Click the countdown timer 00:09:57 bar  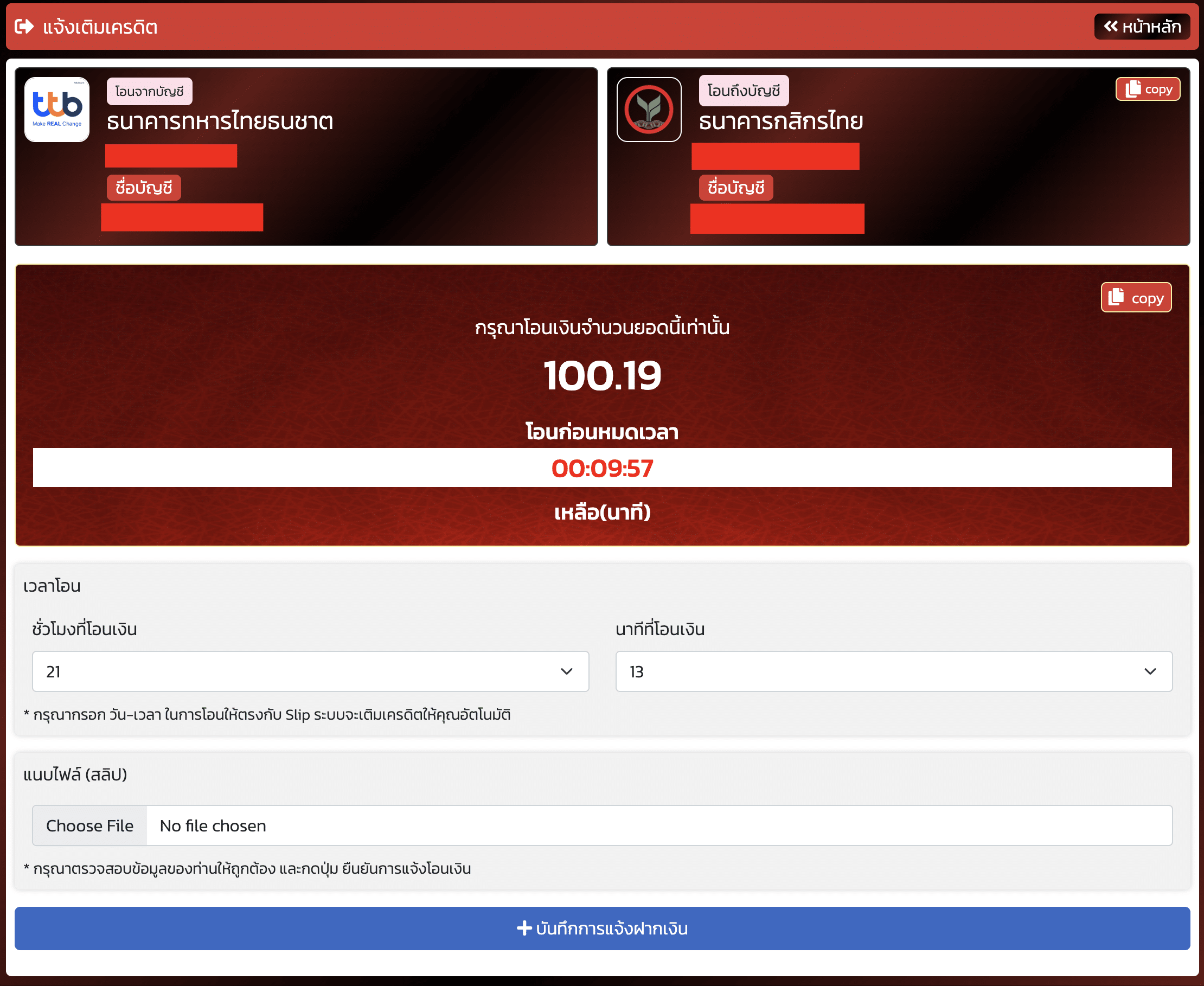[x=602, y=468]
